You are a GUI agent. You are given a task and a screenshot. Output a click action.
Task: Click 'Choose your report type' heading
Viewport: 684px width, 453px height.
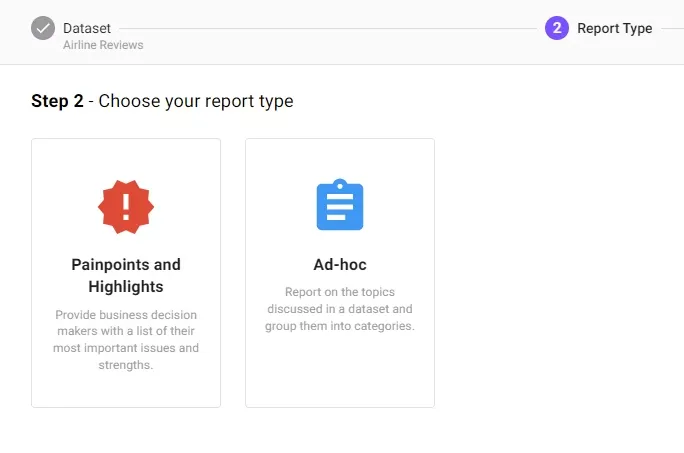(x=196, y=101)
